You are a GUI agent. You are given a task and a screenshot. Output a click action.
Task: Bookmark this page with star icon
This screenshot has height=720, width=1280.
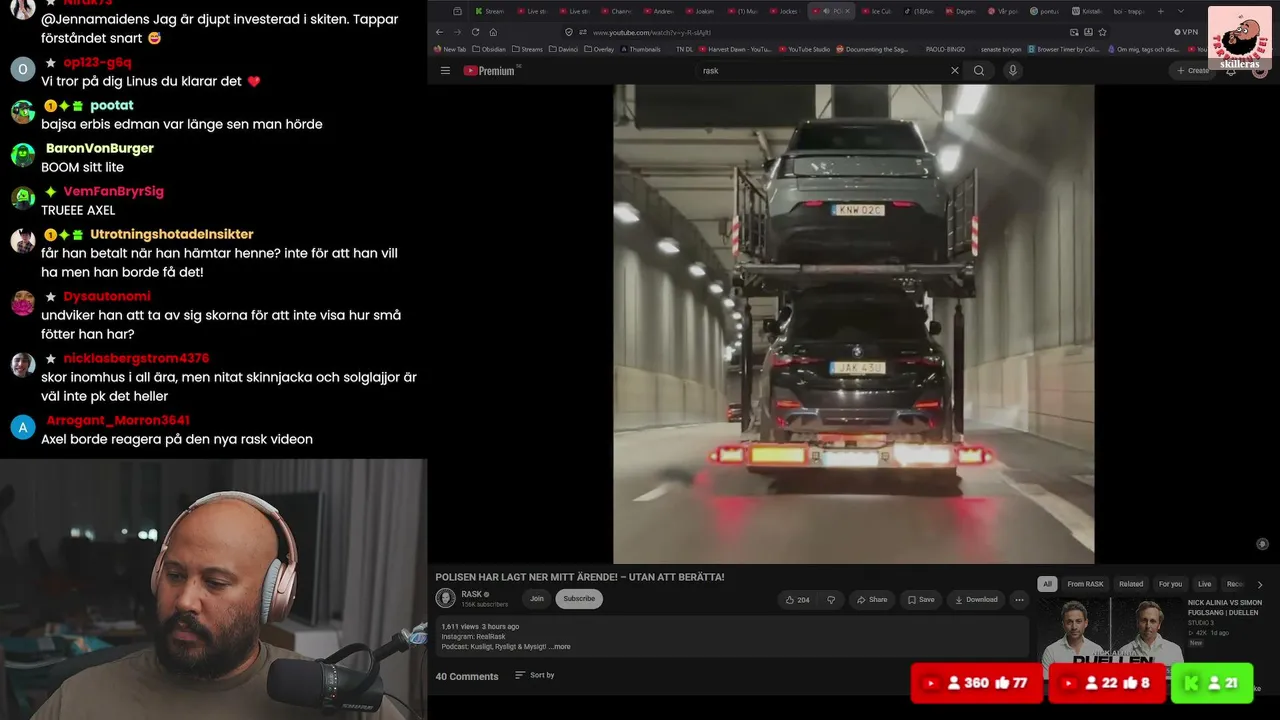point(1103,32)
